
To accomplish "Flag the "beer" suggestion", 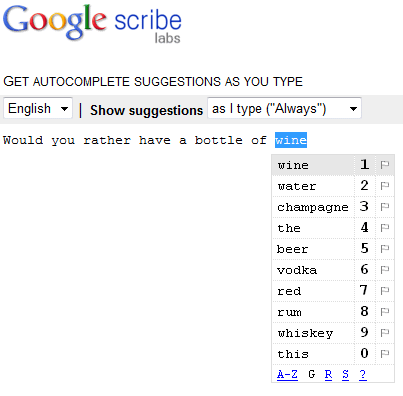I will (x=385, y=249).
